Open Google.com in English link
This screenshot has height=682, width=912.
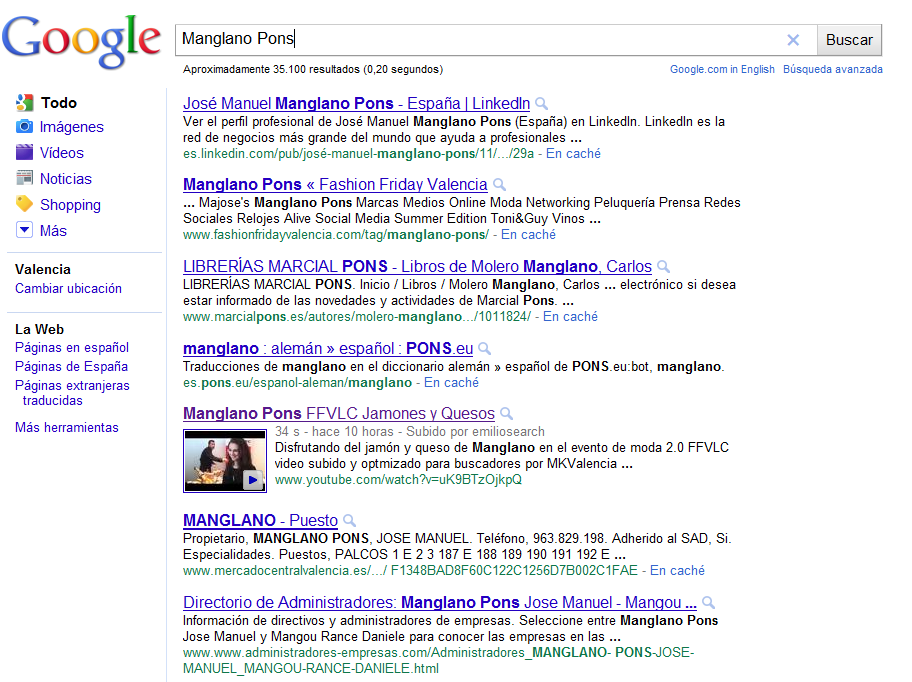click(722, 69)
